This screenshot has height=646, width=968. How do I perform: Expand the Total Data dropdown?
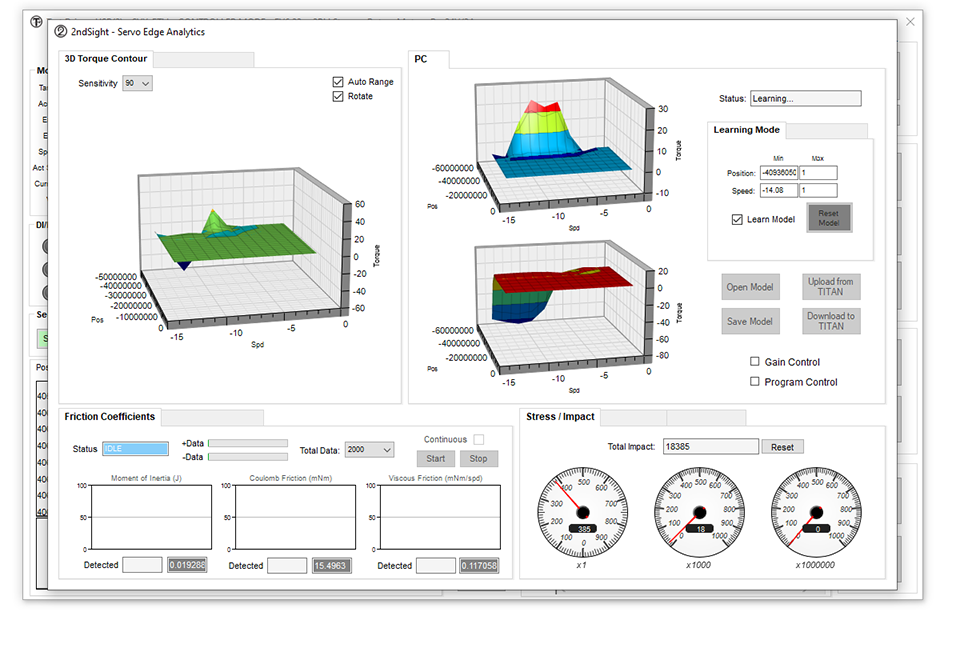(368, 451)
